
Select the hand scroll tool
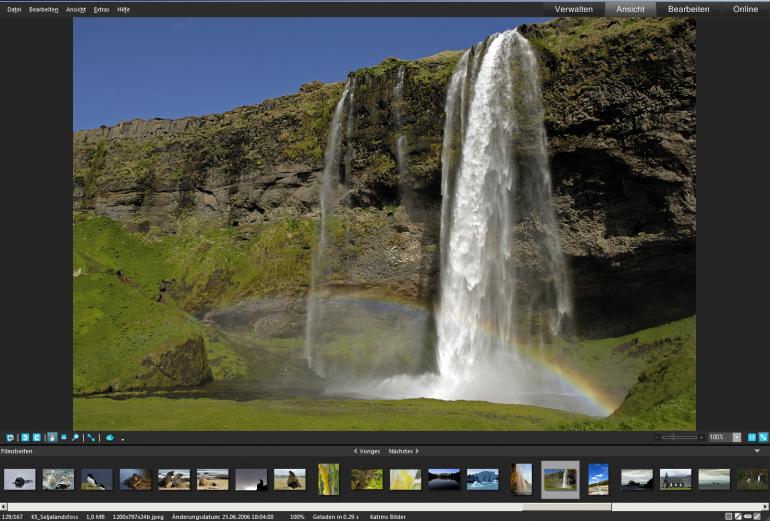click(x=52, y=437)
